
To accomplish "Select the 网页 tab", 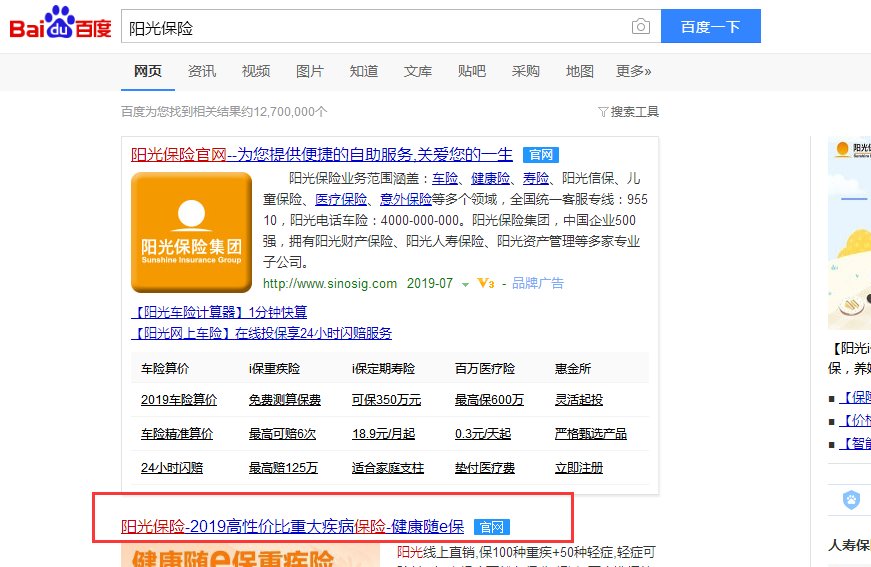I will [148, 71].
